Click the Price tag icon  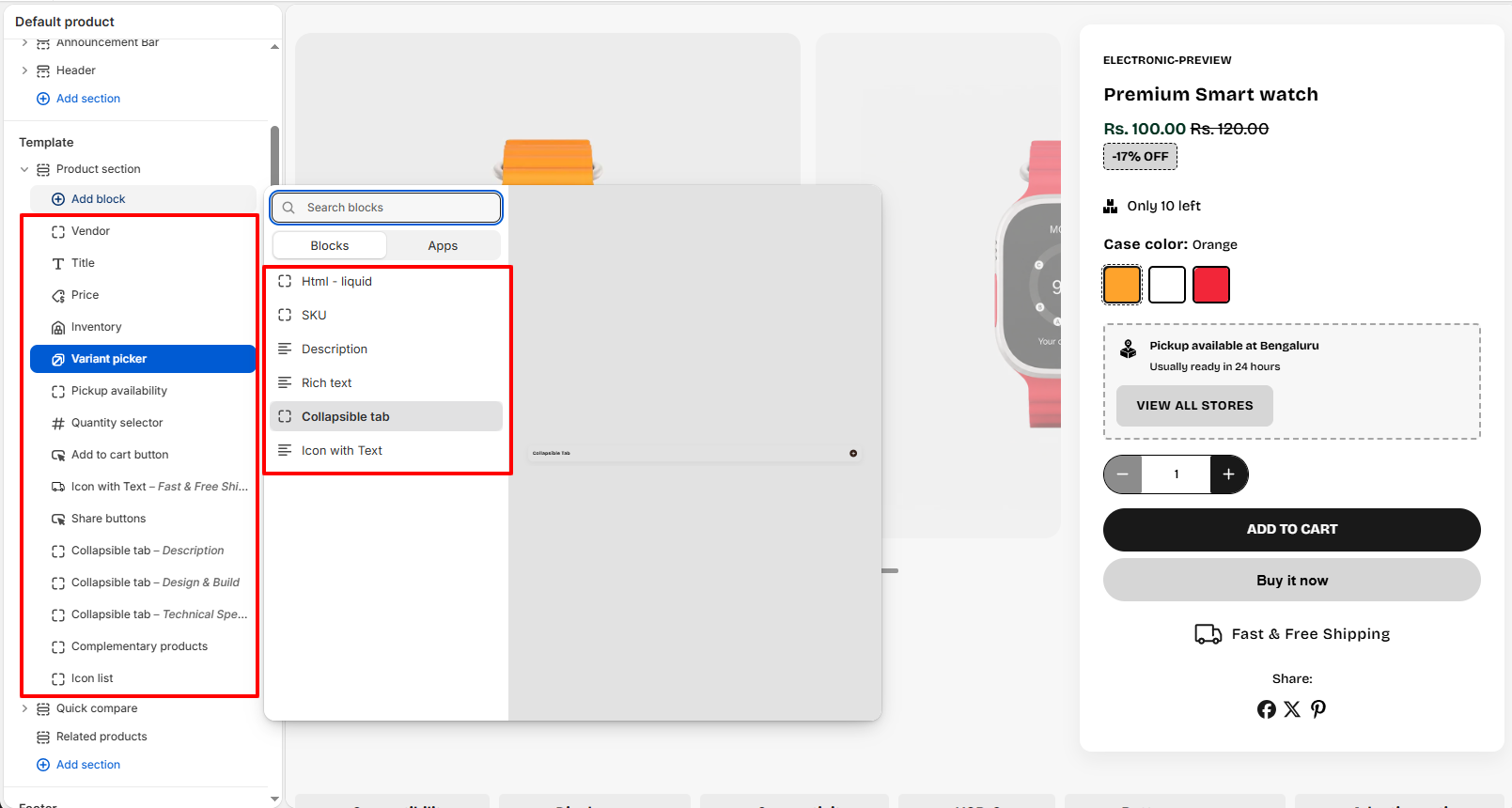click(x=58, y=295)
